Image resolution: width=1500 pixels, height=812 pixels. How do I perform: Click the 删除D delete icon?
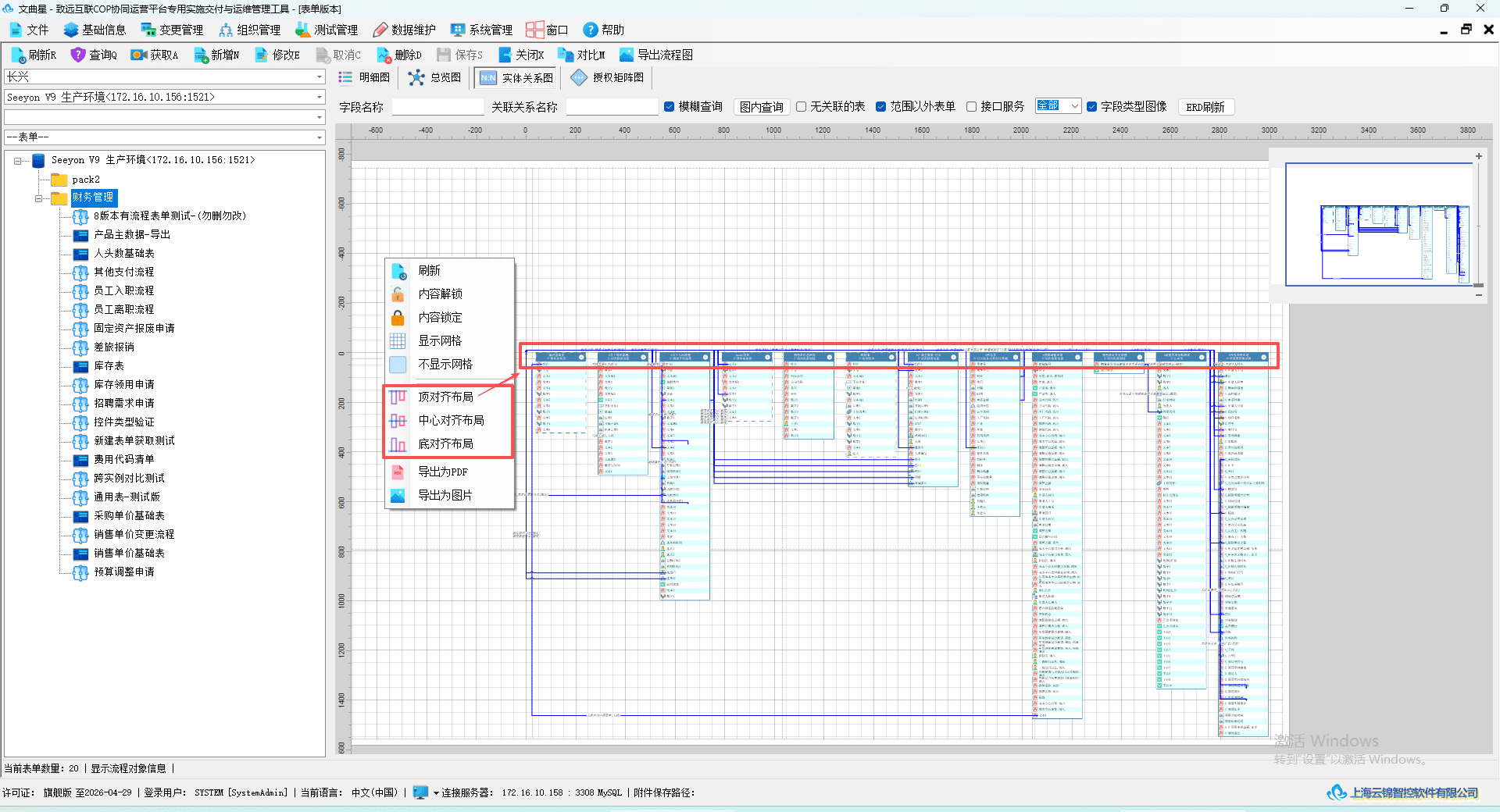[384, 55]
